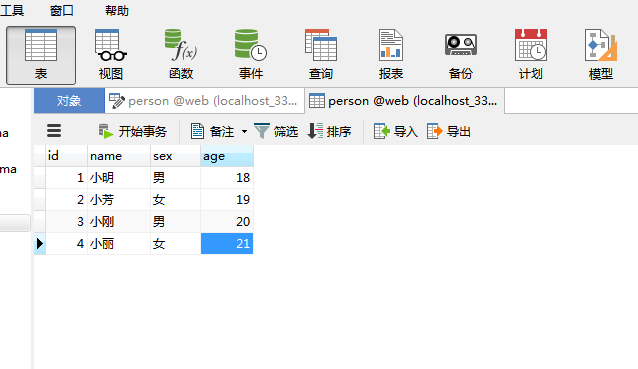Switch to the person data table tab

tap(405, 100)
